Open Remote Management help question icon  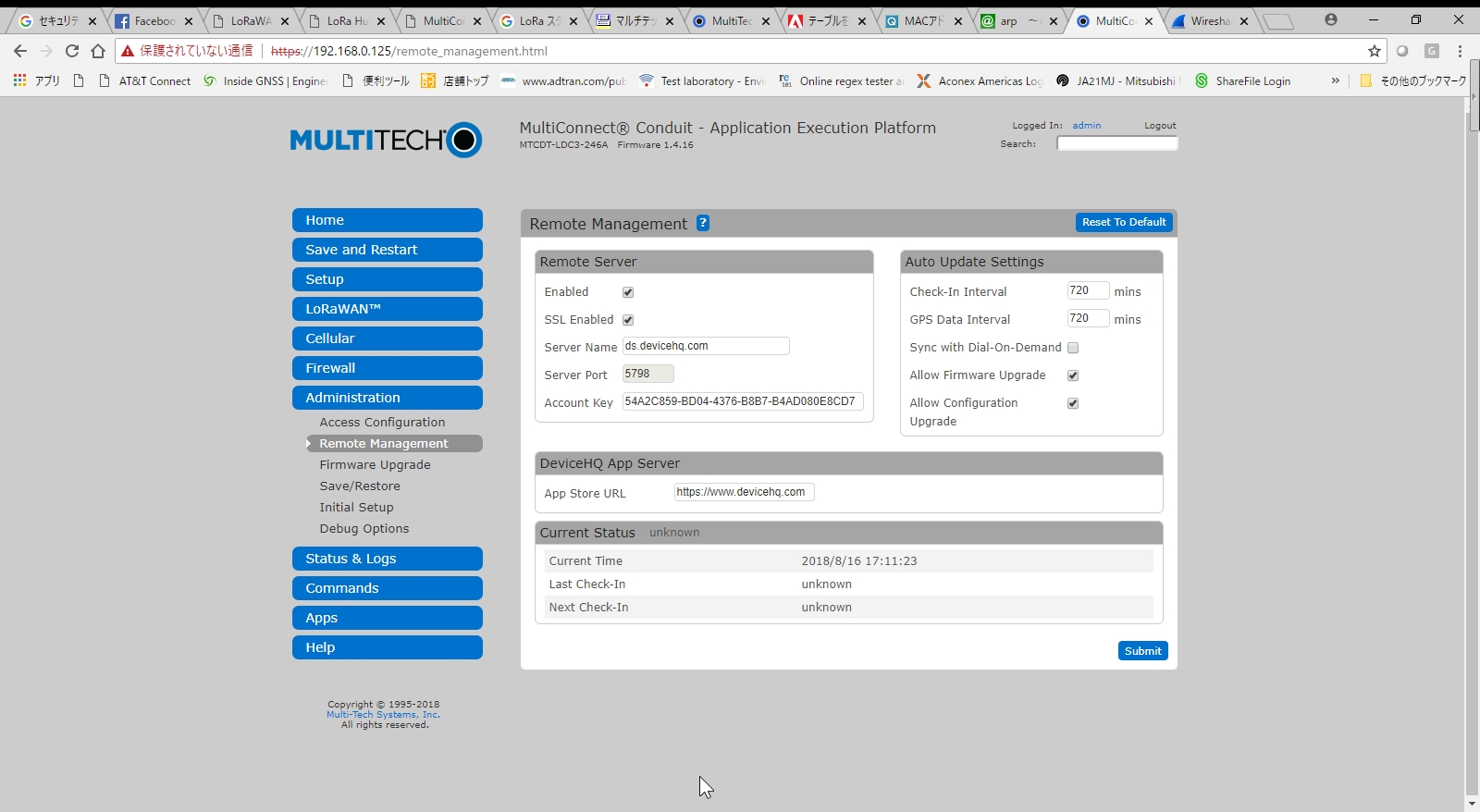click(x=703, y=223)
